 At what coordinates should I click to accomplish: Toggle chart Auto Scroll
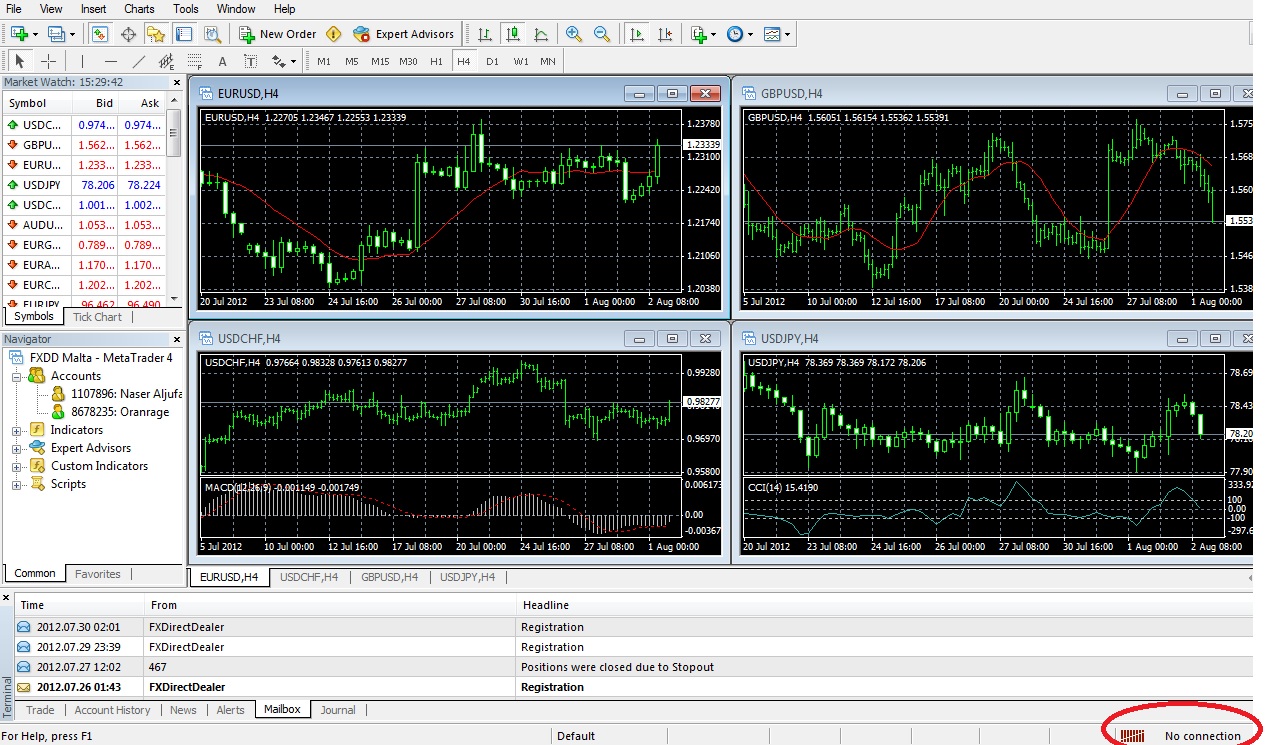[x=636, y=34]
